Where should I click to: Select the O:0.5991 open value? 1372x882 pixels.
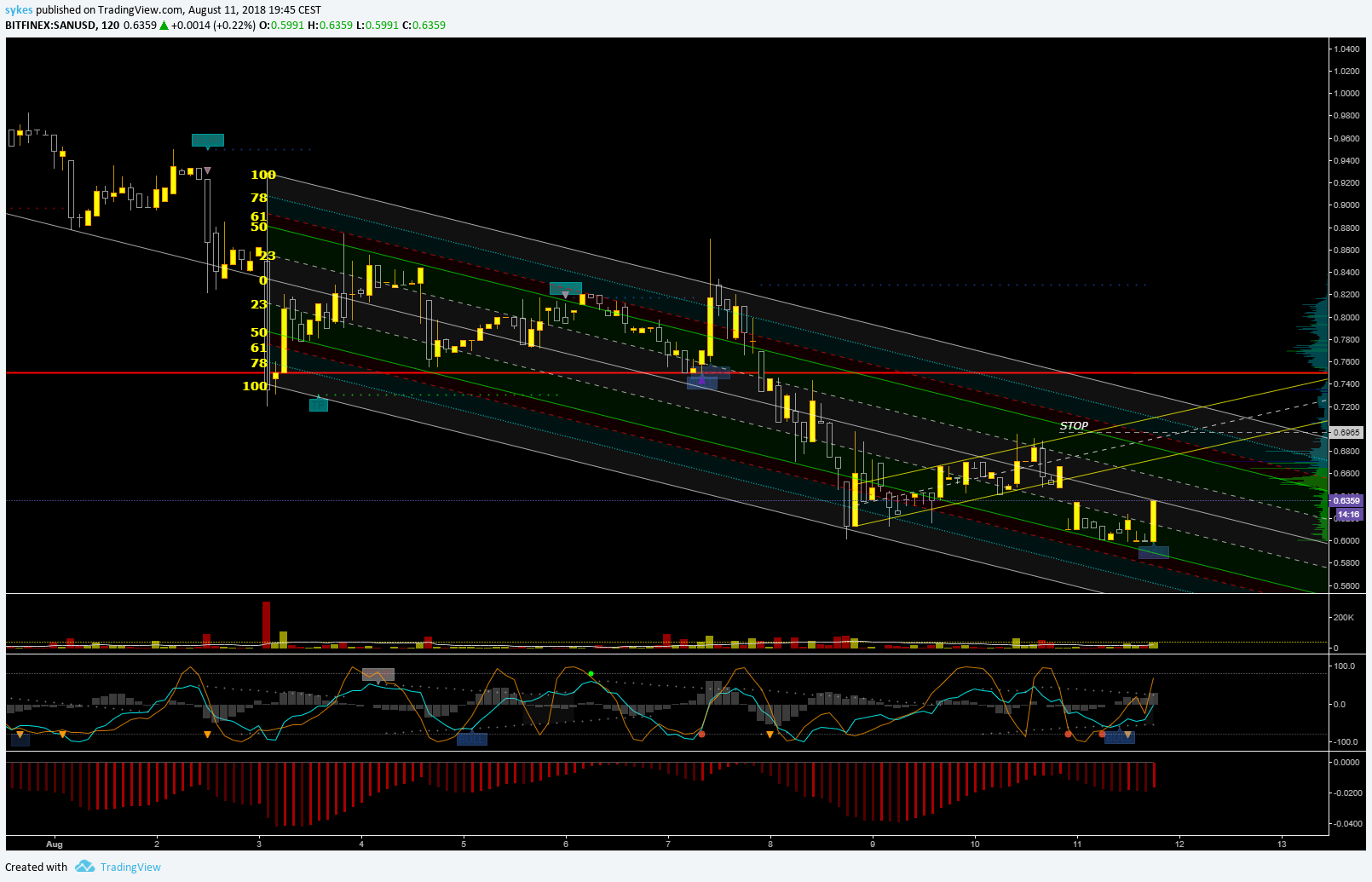tap(281, 25)
